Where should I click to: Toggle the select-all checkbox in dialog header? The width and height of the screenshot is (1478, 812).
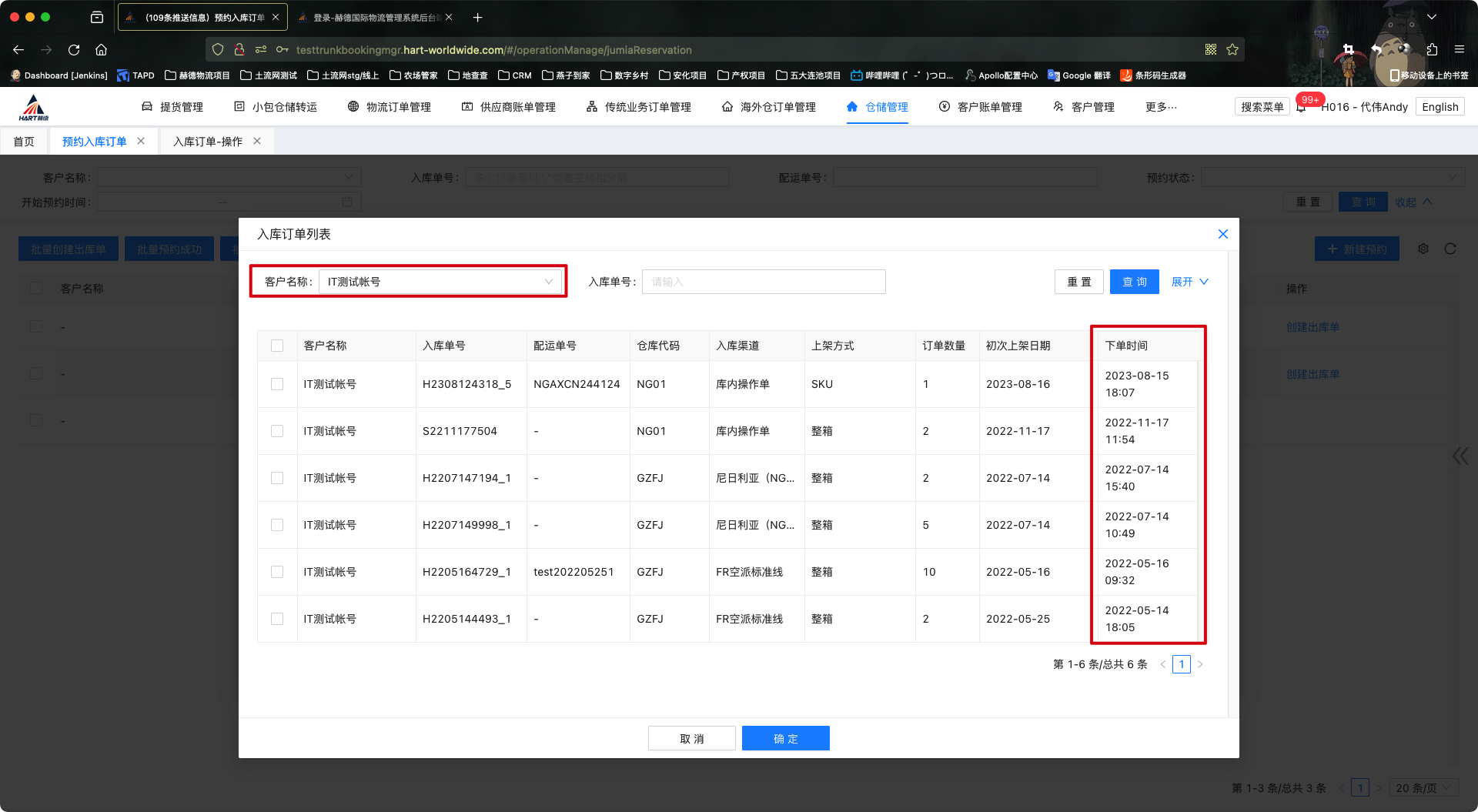tap(277, 346)
